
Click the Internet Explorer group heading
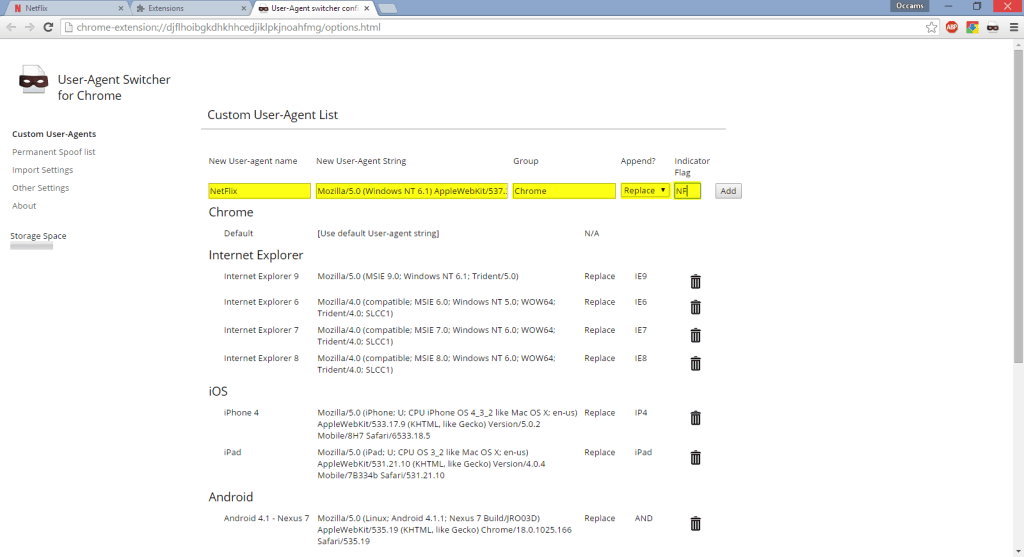click(x=256, y=255)
